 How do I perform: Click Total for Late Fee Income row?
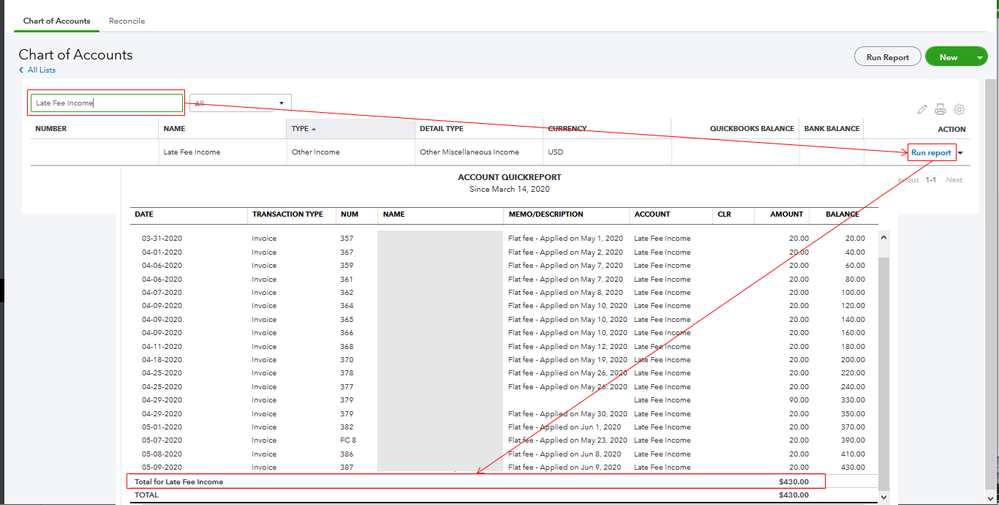pos(476,481)
